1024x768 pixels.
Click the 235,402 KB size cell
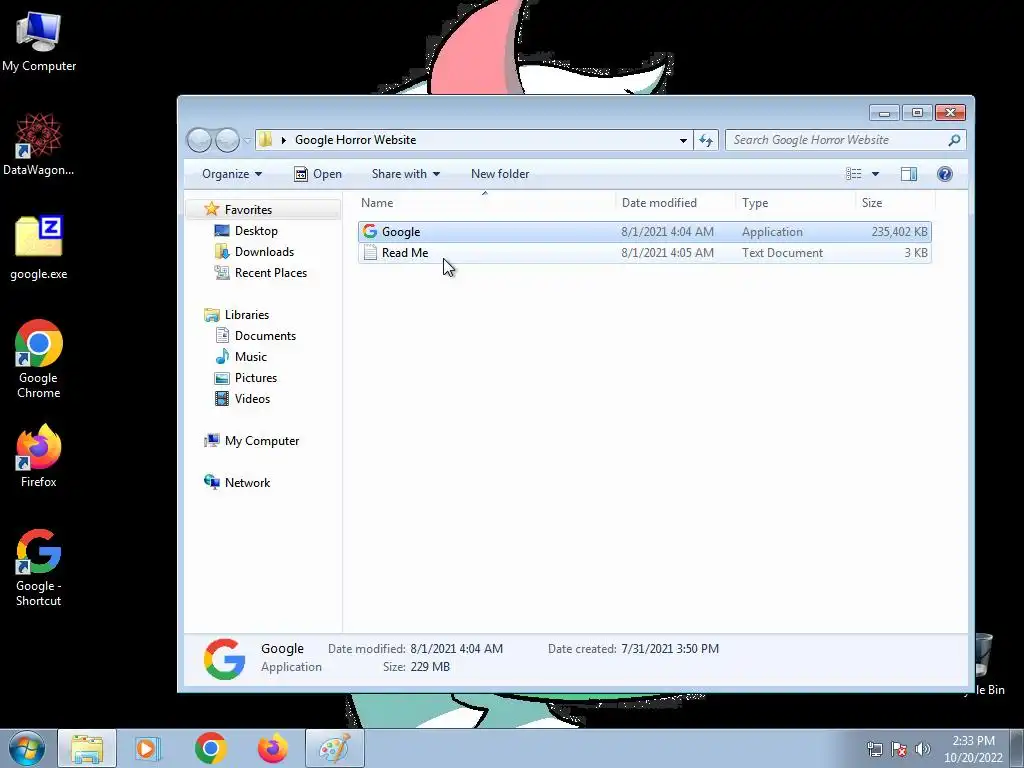pos(899,232)
